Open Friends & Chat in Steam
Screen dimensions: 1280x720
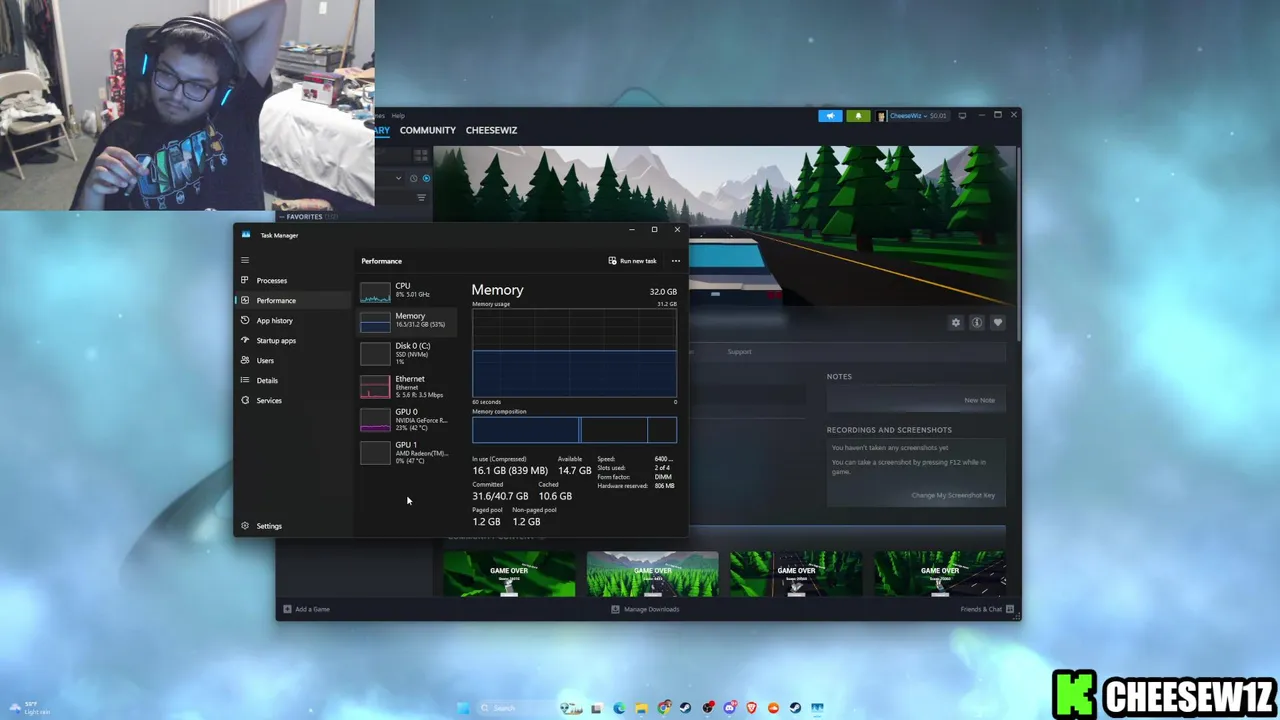(x=987, y=609)
